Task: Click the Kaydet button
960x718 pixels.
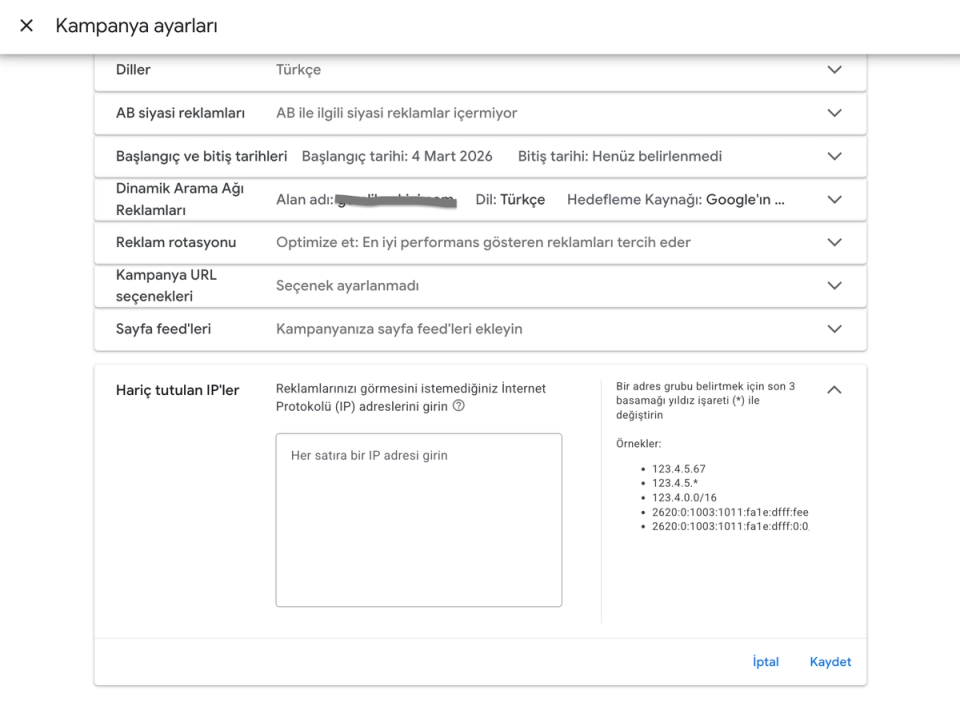Action: [830, 661]
